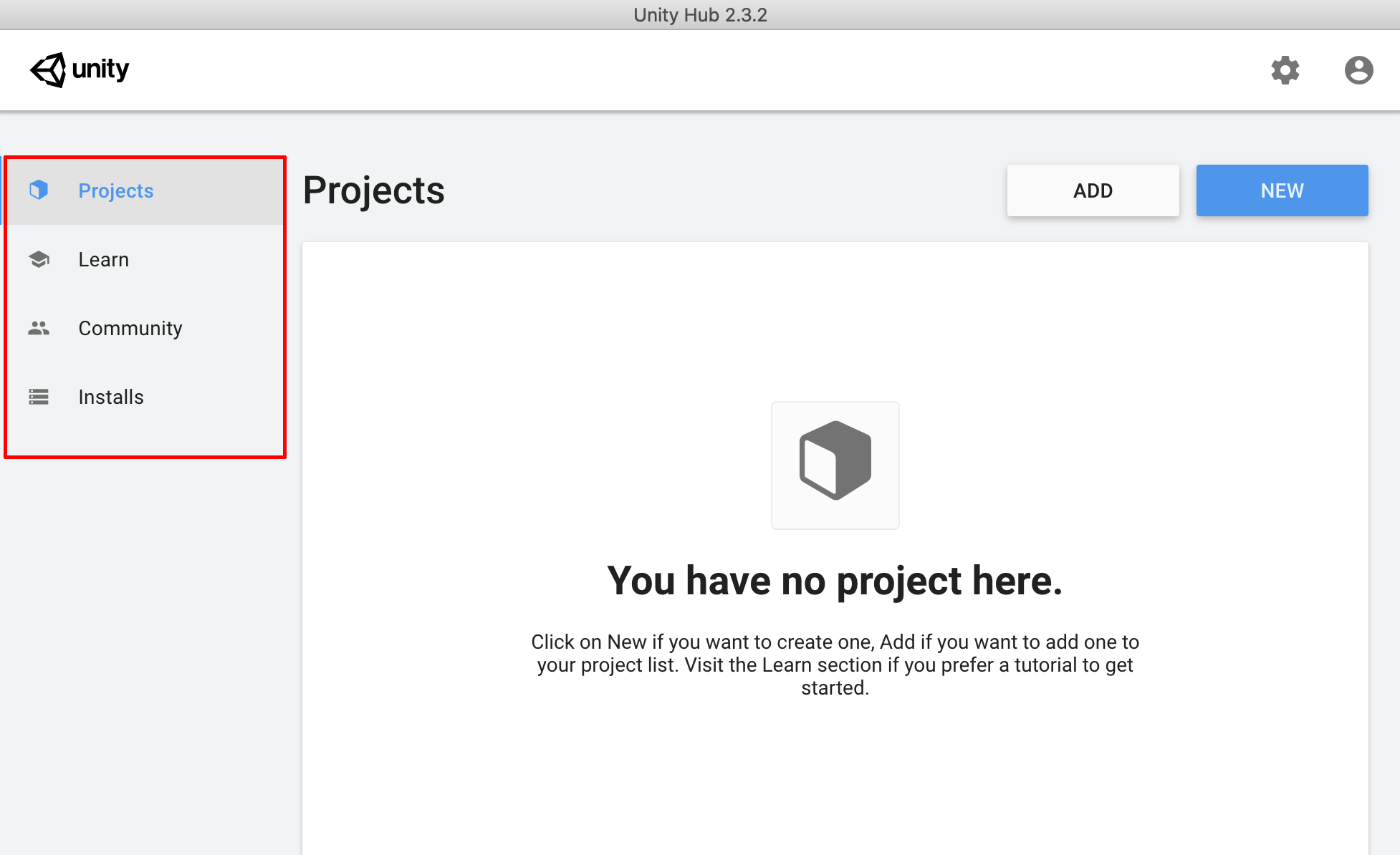
Task: Click the "unity" wordmark text in header
Action: (100, 69)
